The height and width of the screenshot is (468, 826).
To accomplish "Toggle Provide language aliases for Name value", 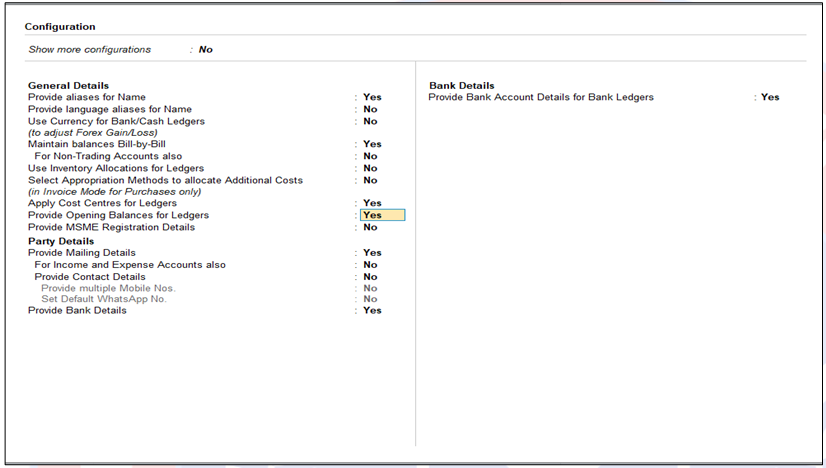I will click(370, 109).
